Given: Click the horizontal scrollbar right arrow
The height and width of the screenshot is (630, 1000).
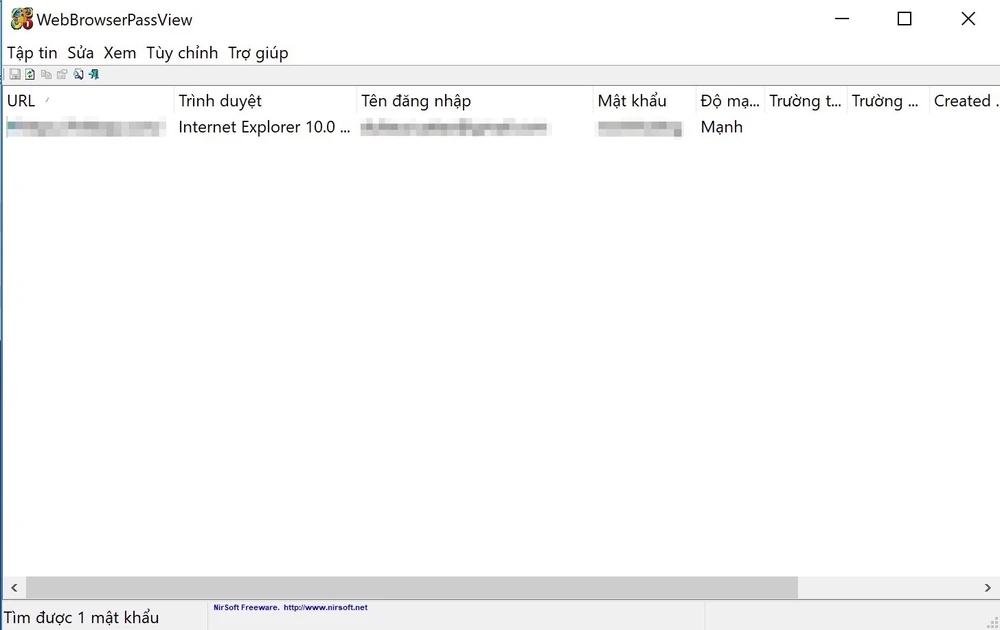Looking at the screenshot, I should click(987, 587).
